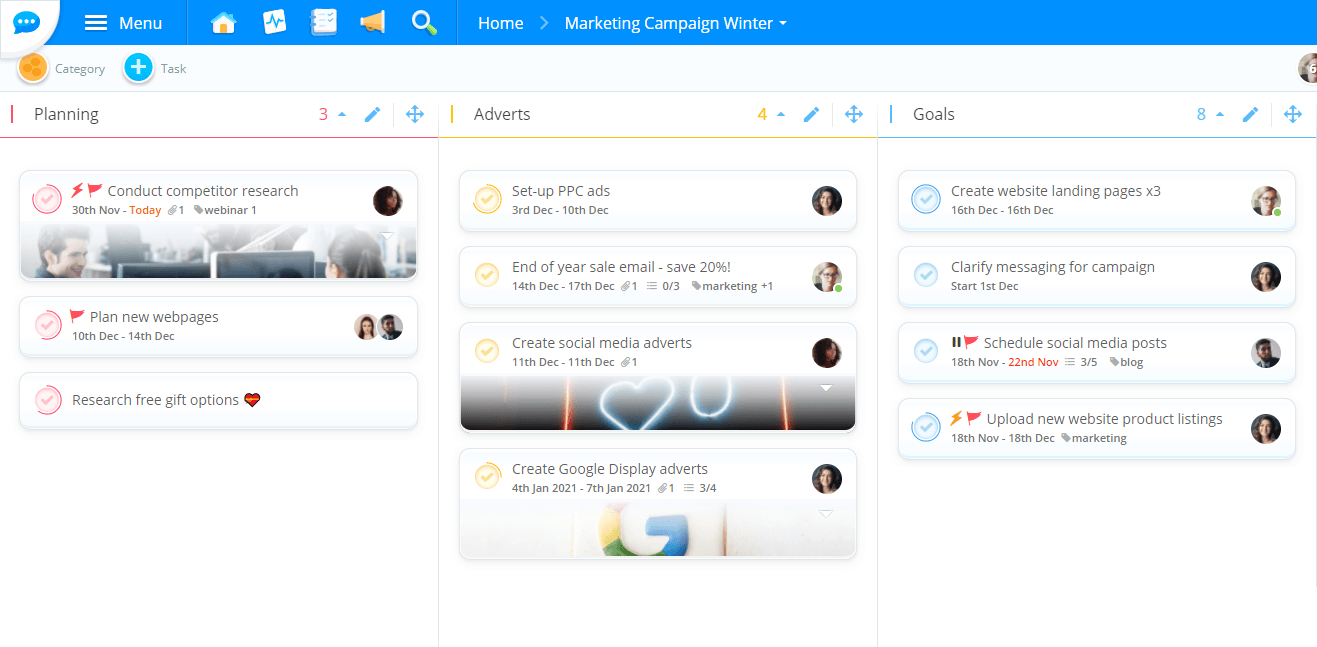
Task: Open Plan new webpages task
Action: tap(154, 317)
